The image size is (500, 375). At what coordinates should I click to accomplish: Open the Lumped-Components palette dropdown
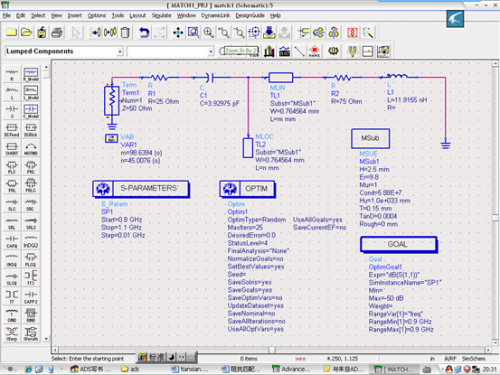point(120,51)
